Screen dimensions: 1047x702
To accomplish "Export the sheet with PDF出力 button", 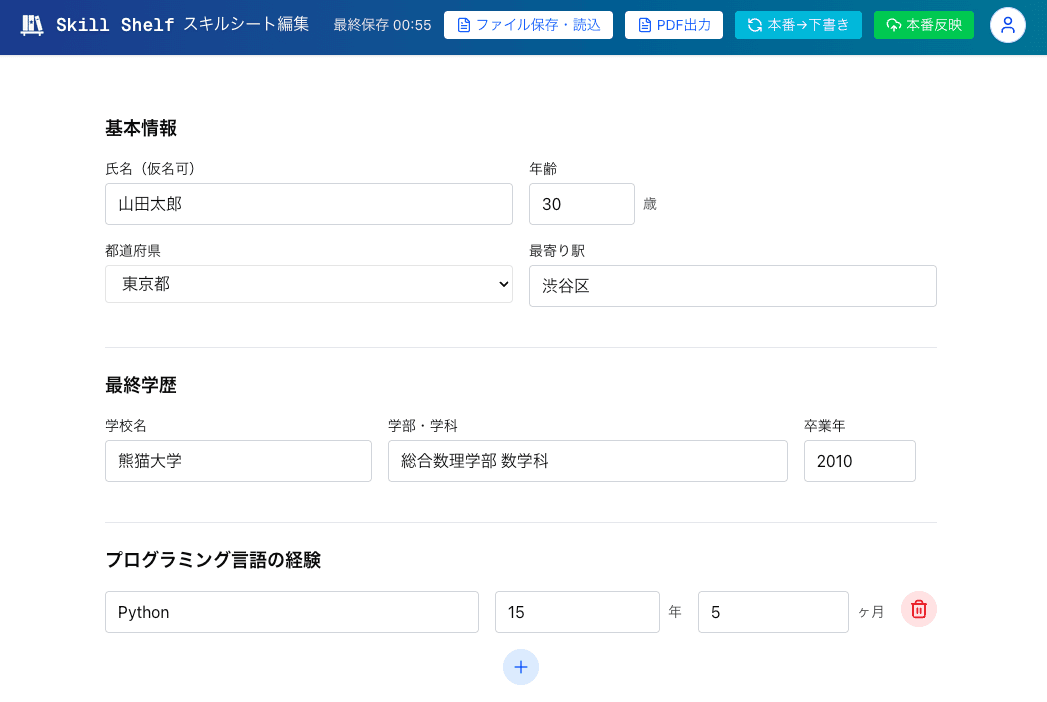I will 674,25.
